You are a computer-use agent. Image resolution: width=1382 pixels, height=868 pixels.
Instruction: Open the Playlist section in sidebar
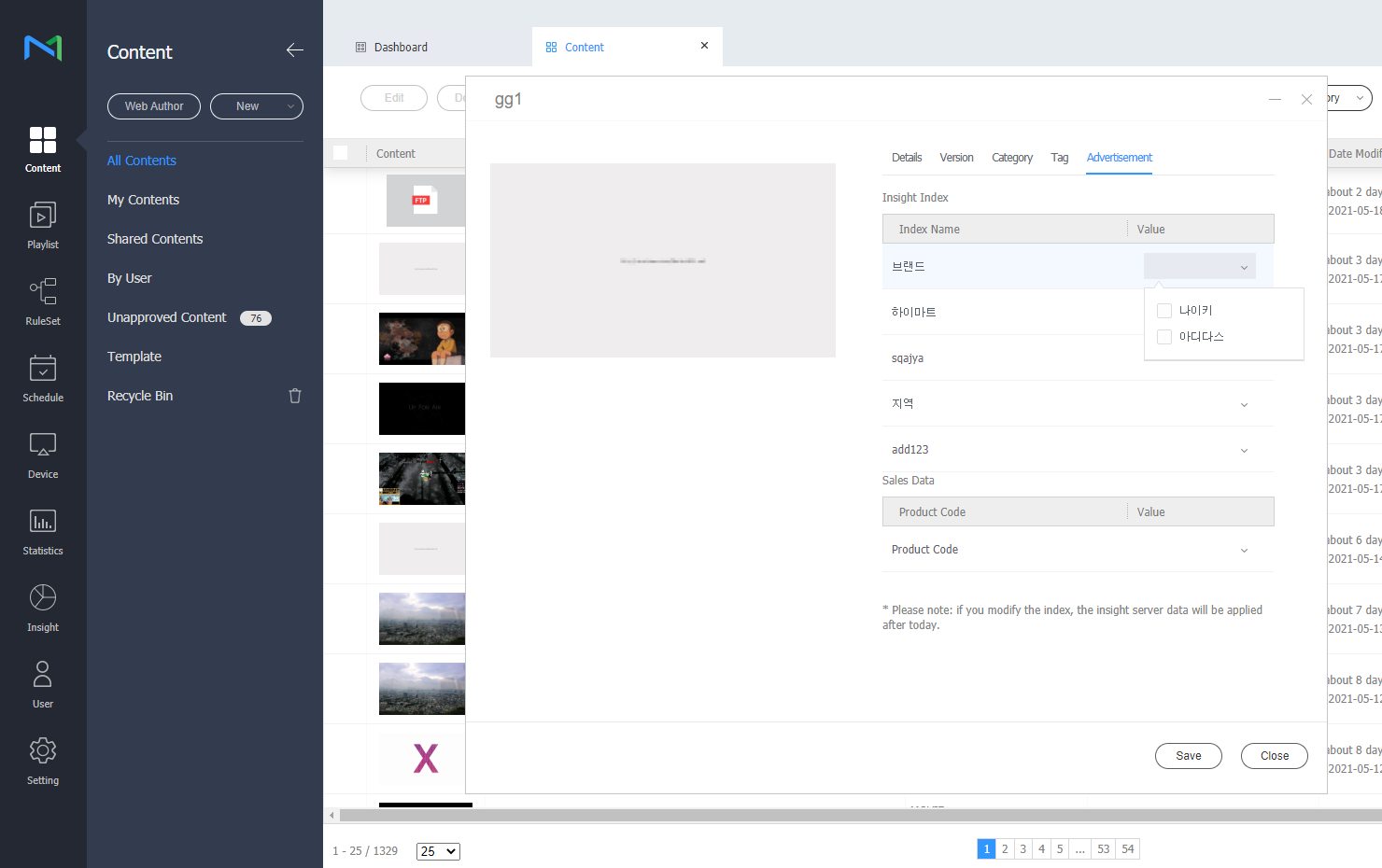[43, 225]
